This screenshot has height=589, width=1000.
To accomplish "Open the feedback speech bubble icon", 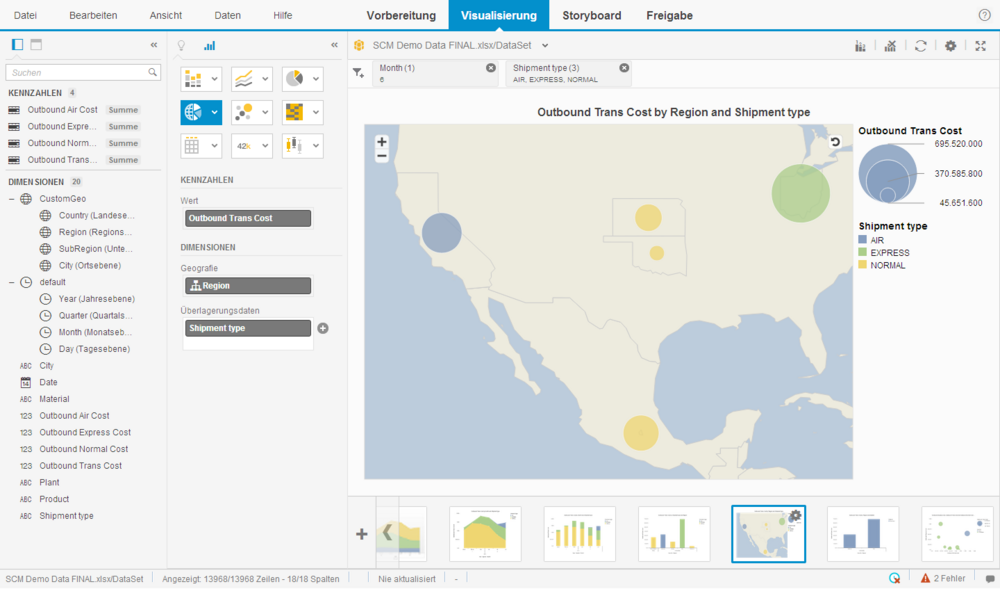I will coord(990,579).
